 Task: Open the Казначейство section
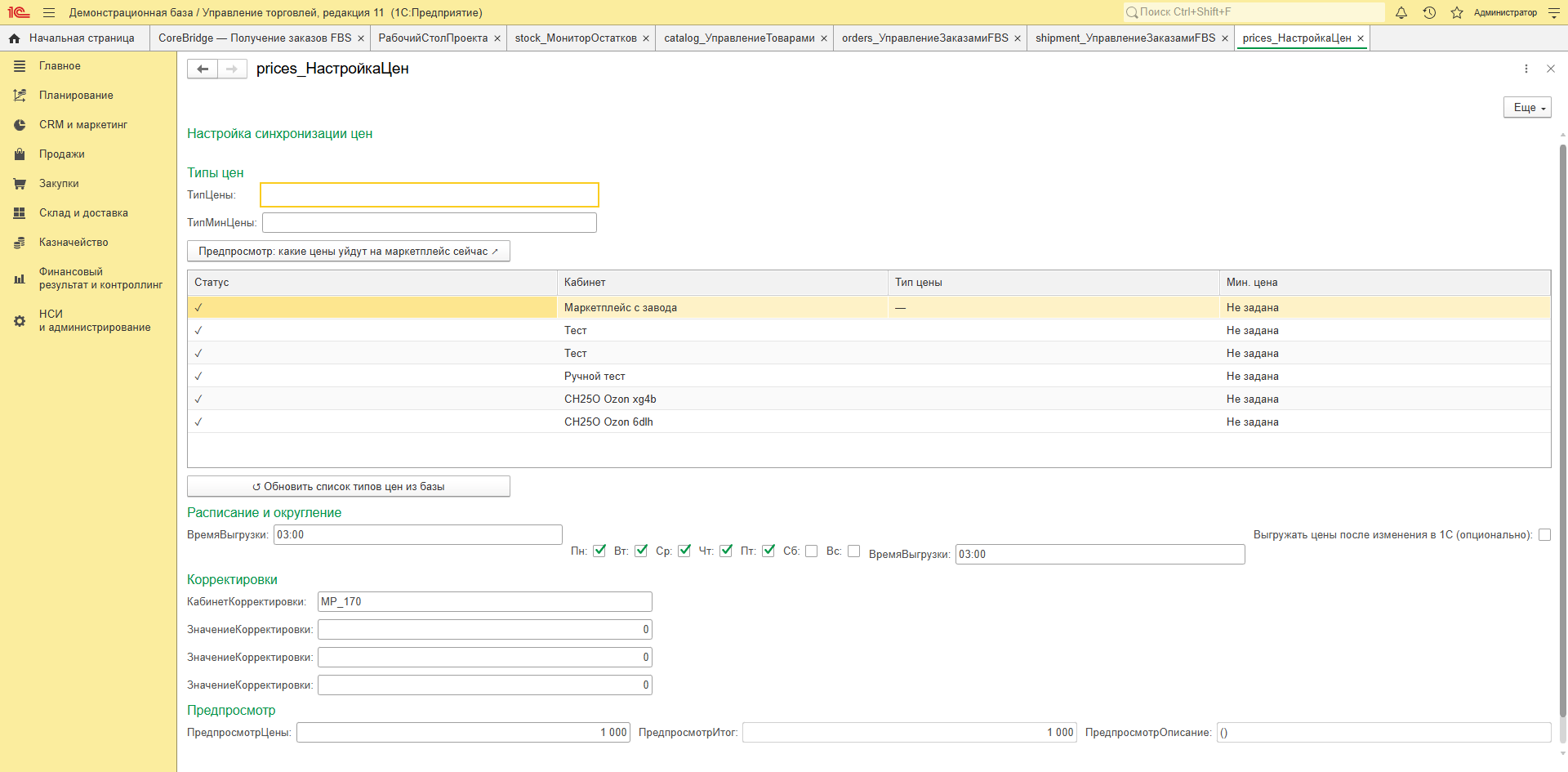tap(73, 242)
